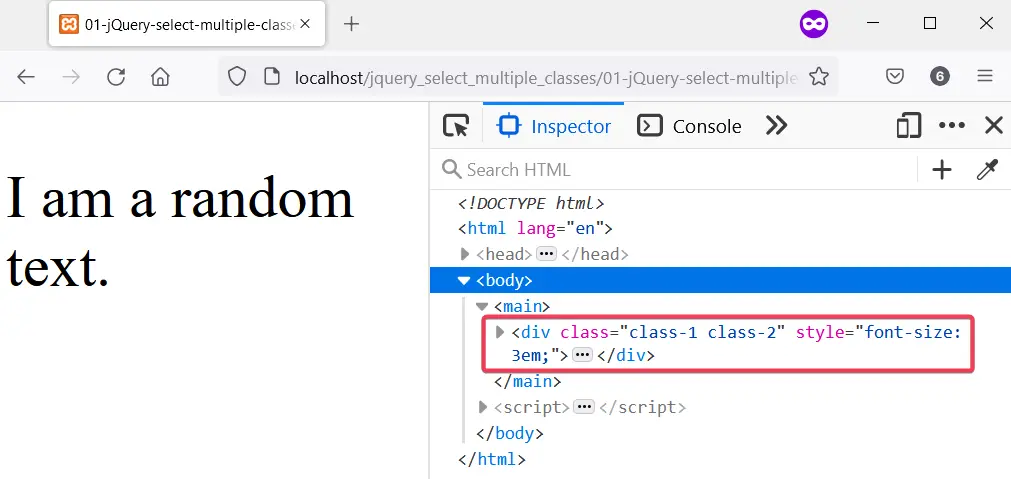The image size is (1011, 479).
Task: Open the home page
Action: click(x=160, y=77)
